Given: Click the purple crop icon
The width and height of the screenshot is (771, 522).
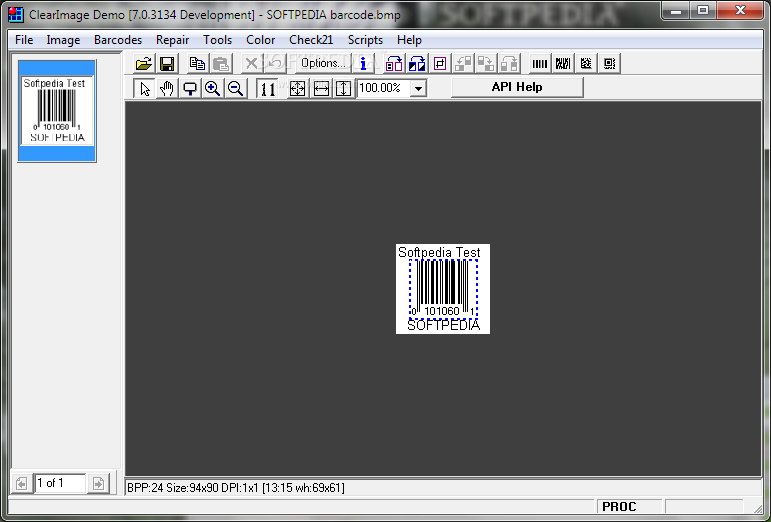Looking at the screenshot, I should click(440, 63).
